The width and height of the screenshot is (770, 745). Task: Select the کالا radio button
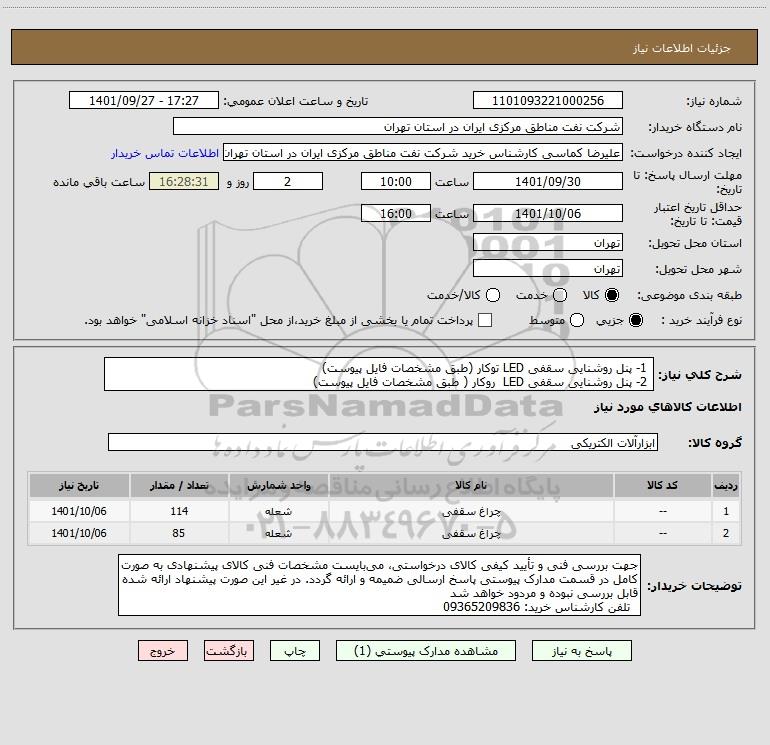point(612,295)
